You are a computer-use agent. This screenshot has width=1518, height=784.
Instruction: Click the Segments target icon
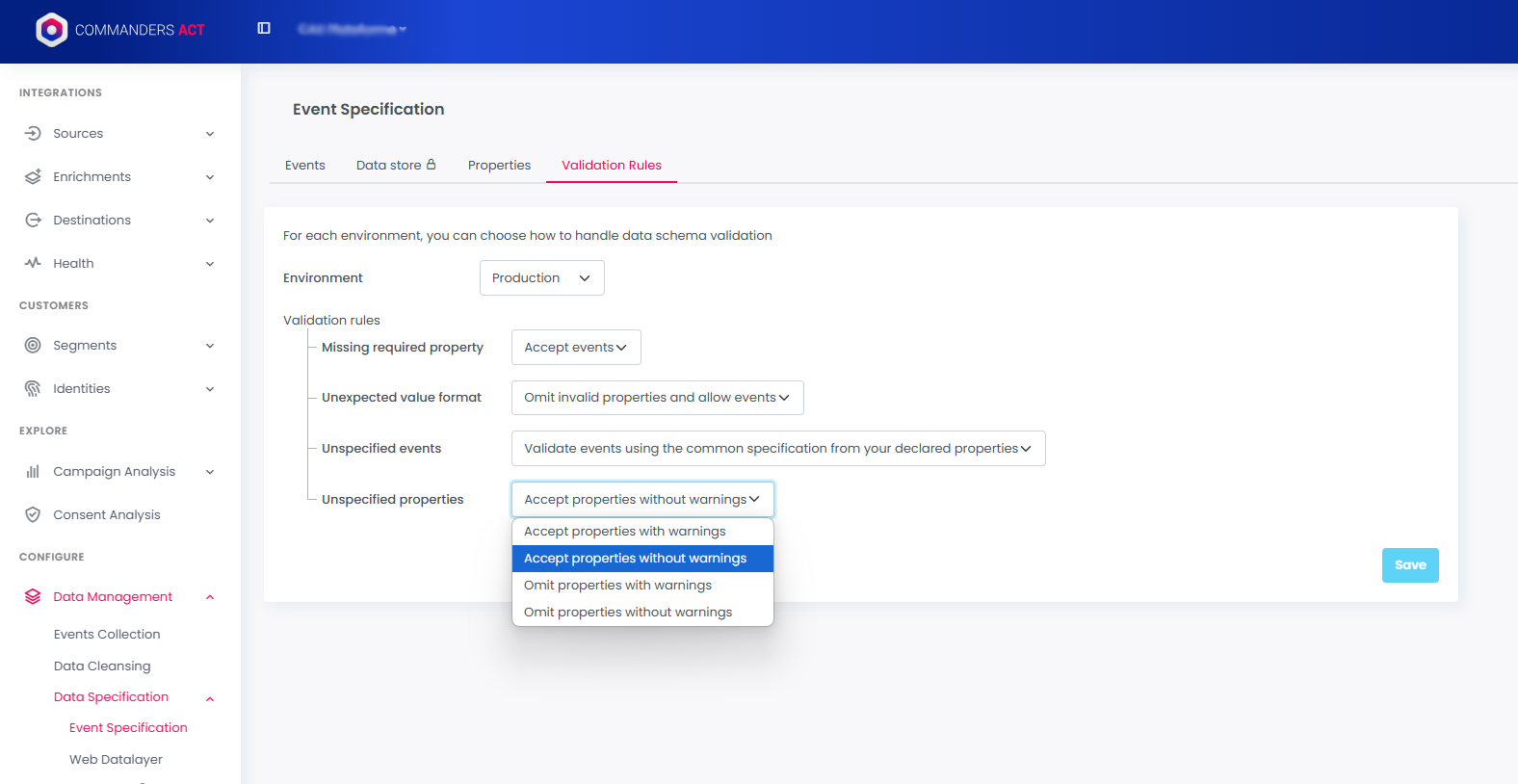33,346
